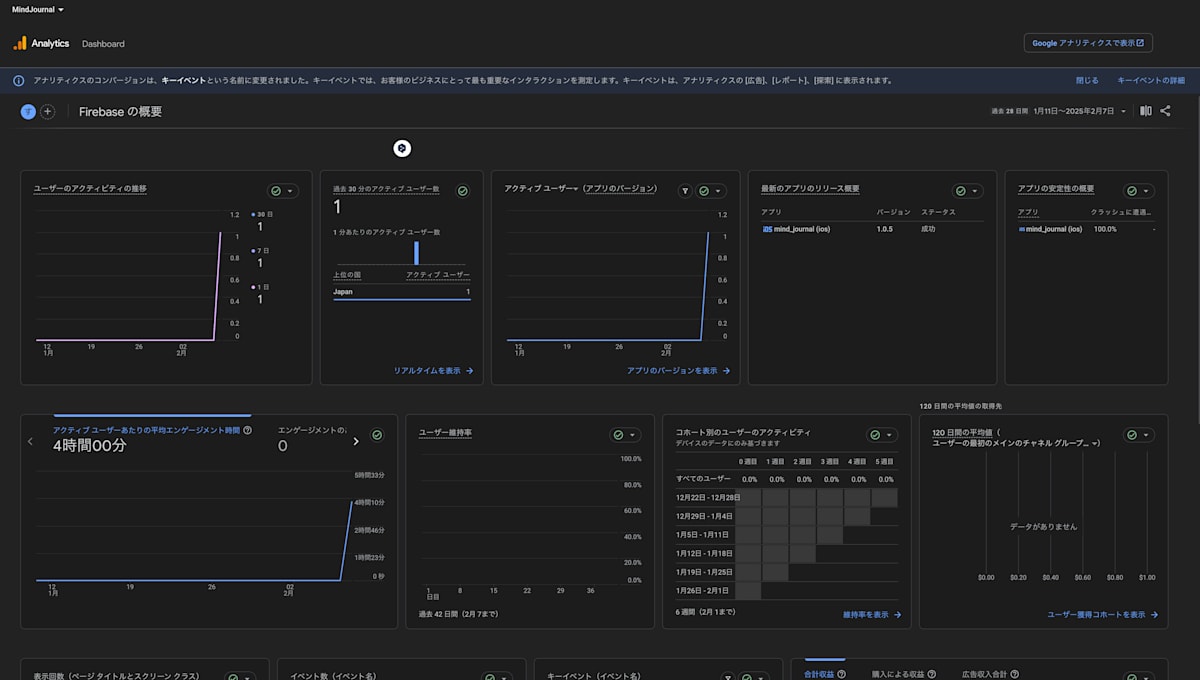Click the 1月26日 - 2月1日 cohort row
This screenshot has width=1200, height=680.
point(786,590)
